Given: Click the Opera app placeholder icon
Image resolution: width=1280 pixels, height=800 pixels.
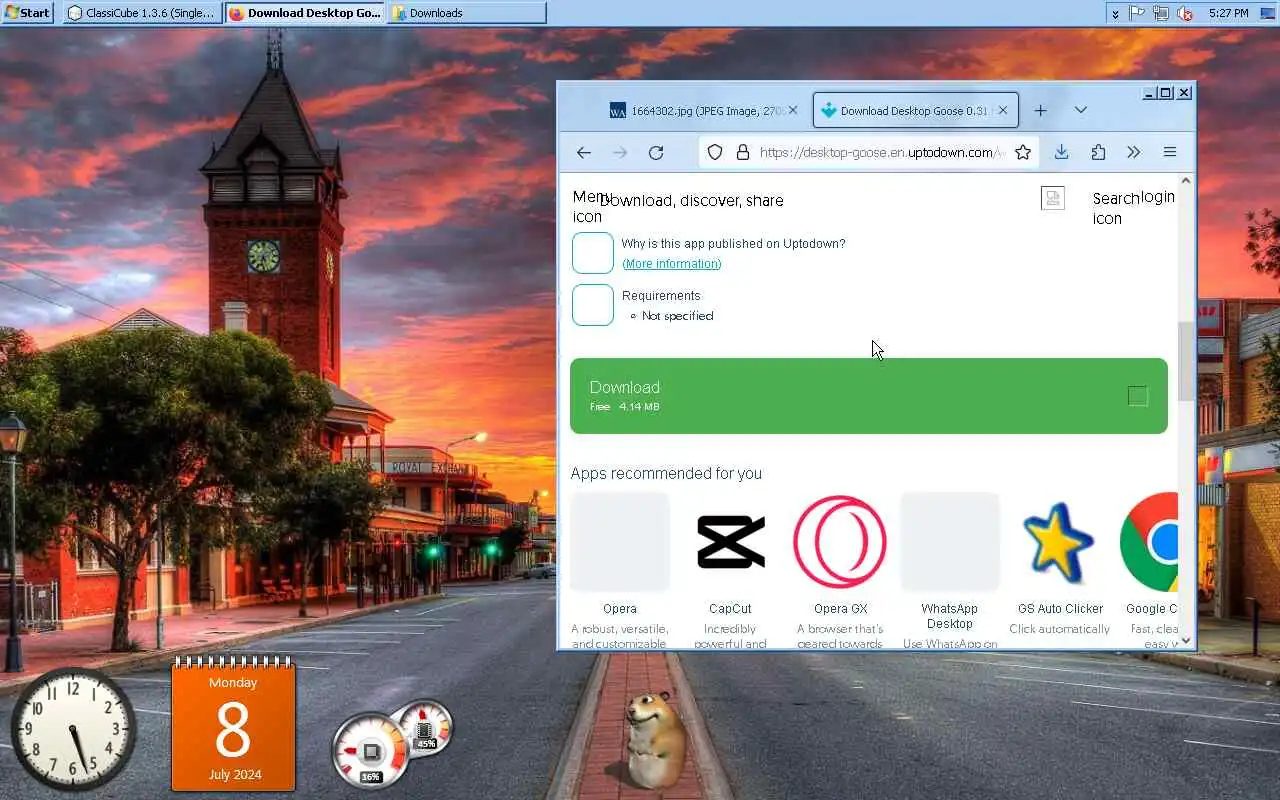Looking at the screenshot, I should pos(620,541).
